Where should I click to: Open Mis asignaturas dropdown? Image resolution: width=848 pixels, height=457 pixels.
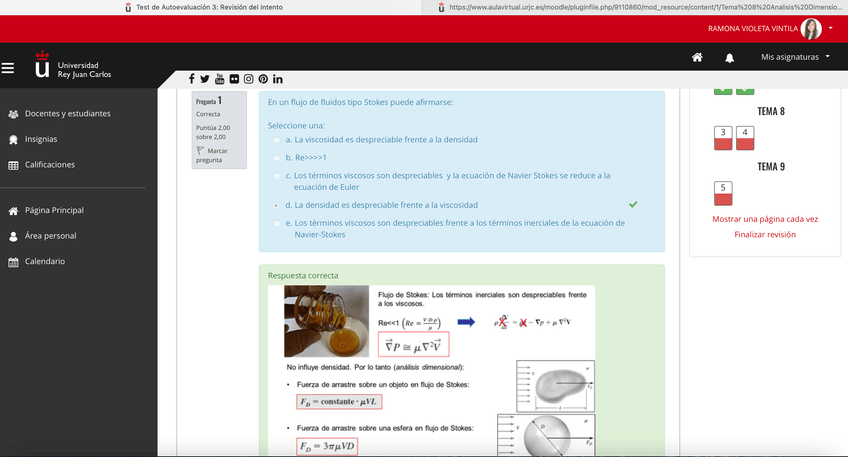(795, 57)
